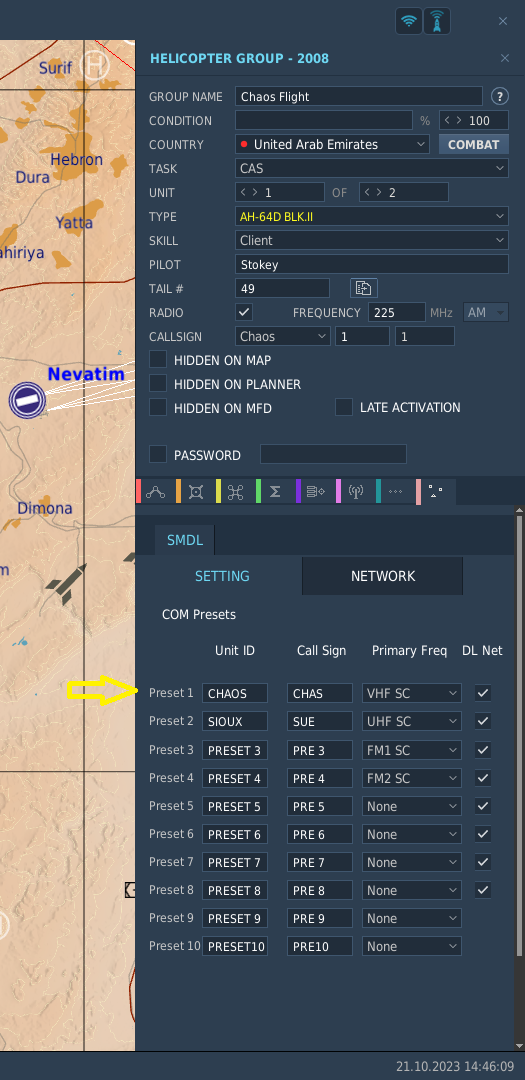Uncheck DL Net for Preset 8
The width and height of the screenshot is (525, 1080).
point(483,890)
